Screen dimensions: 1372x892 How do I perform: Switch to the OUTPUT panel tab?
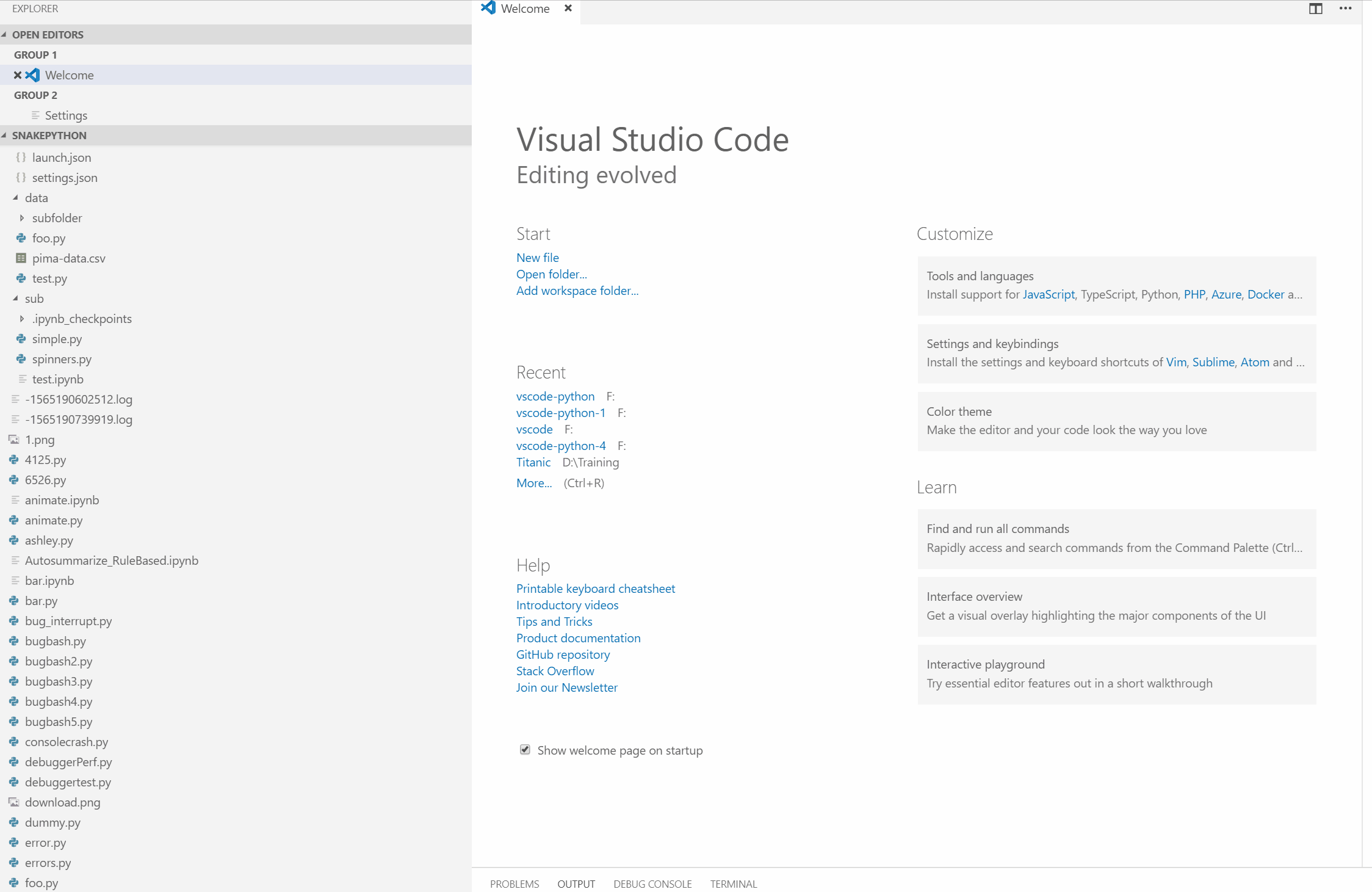tap(576, 883)
